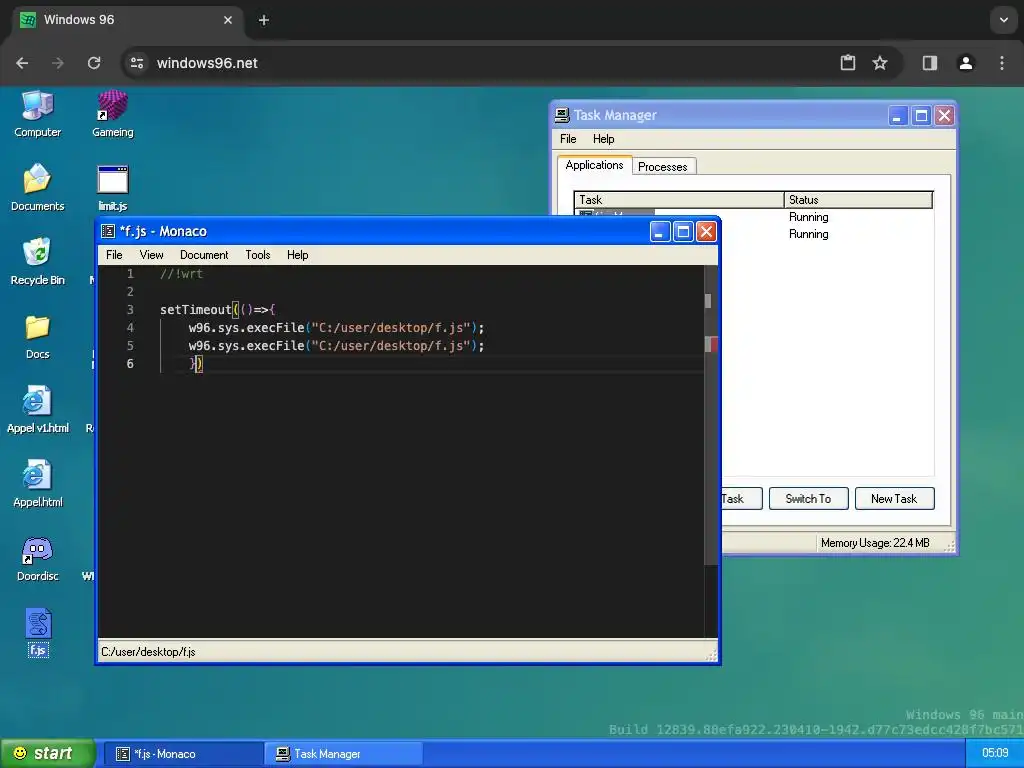Open Appel.html desktop icon
Viewport: 1024px width, 768px height.
coord(37,483)
